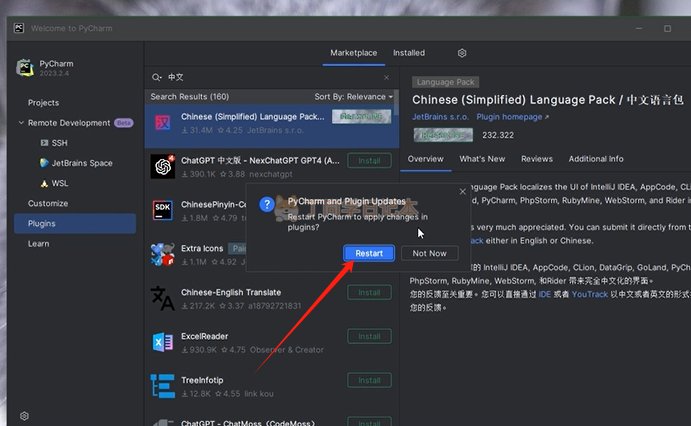Install the TreeInfotip plugin
Image resolution: width=691 pixels, height=426 pixels.
369,380
